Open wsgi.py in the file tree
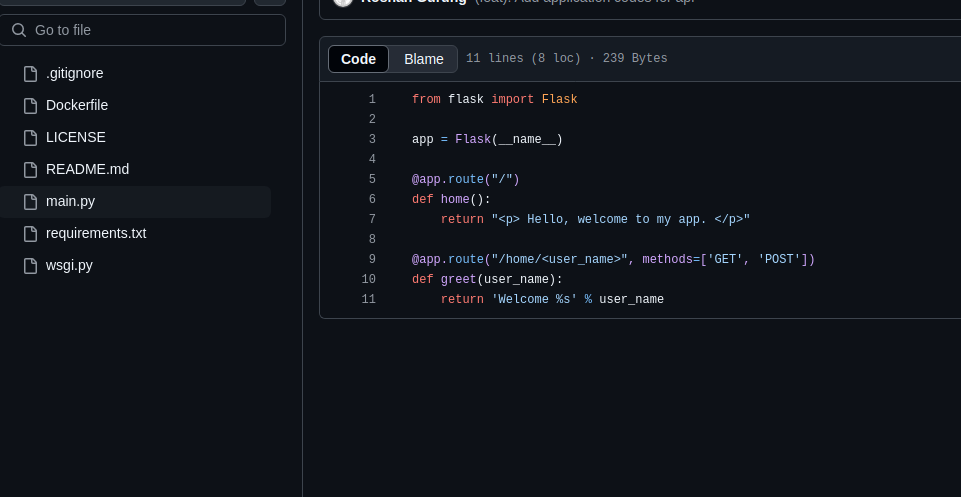This screenshot has height=497, width=961. pyautogui.click(x=69, y=265)
